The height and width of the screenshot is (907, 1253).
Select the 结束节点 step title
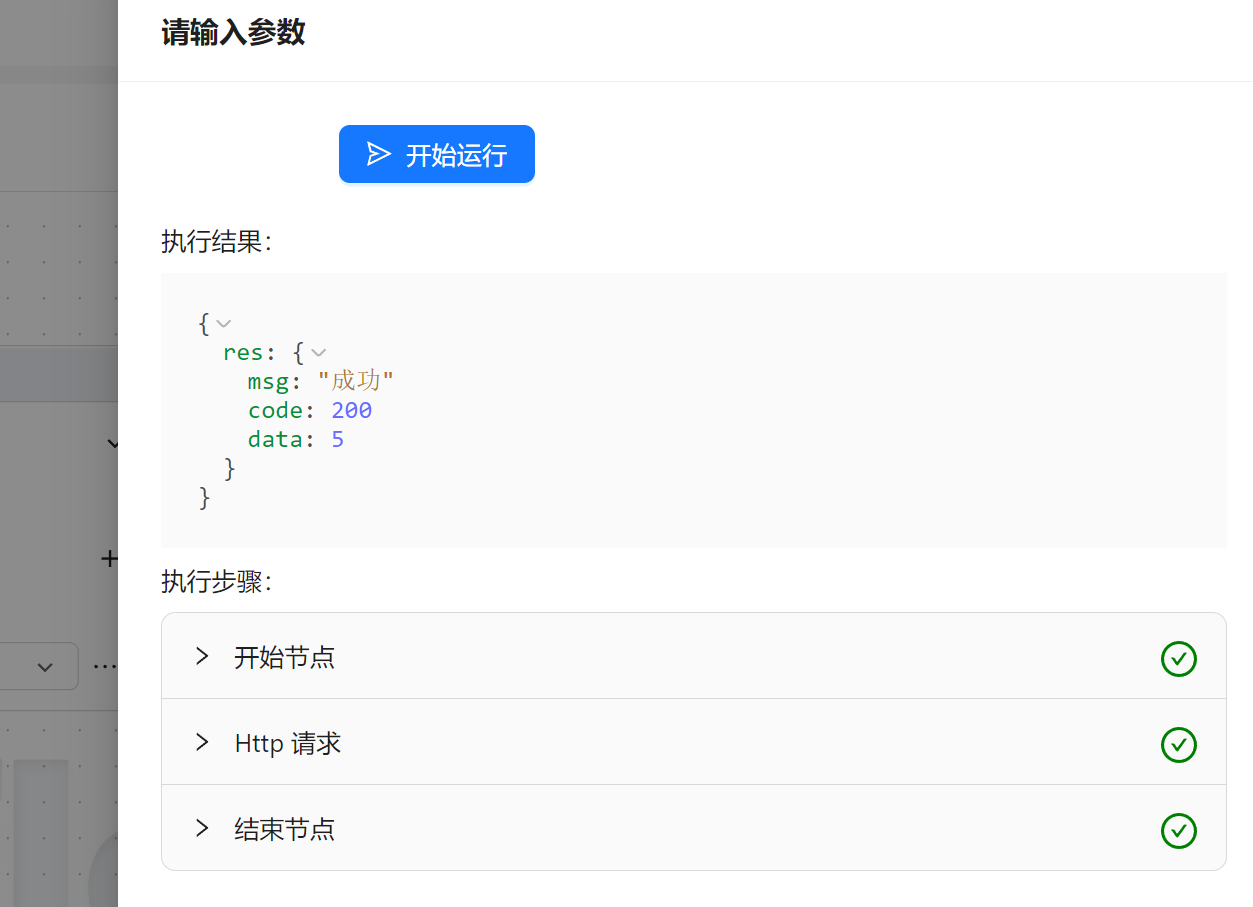pyautogui.click(x=284, y=830)
